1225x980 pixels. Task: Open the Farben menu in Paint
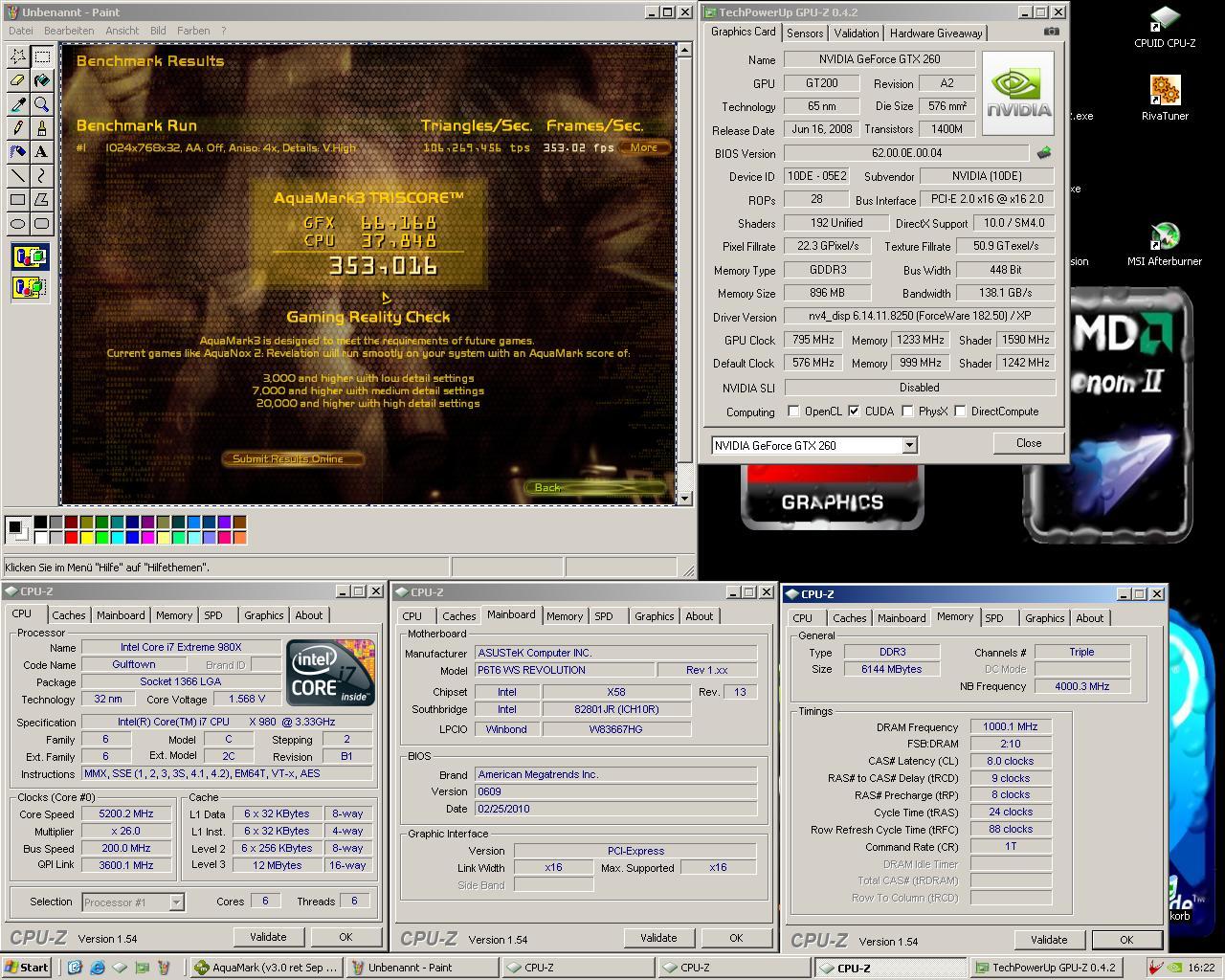pos(193,31)
